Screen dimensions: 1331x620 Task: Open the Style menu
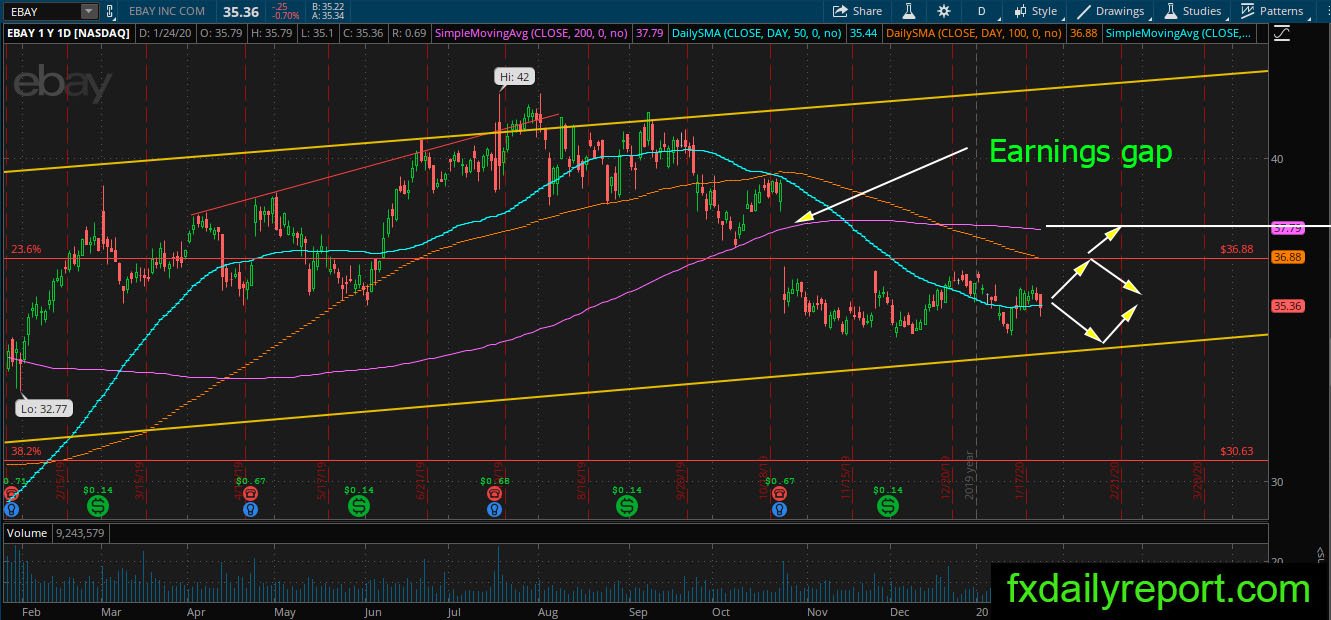tap(1036, 11)
